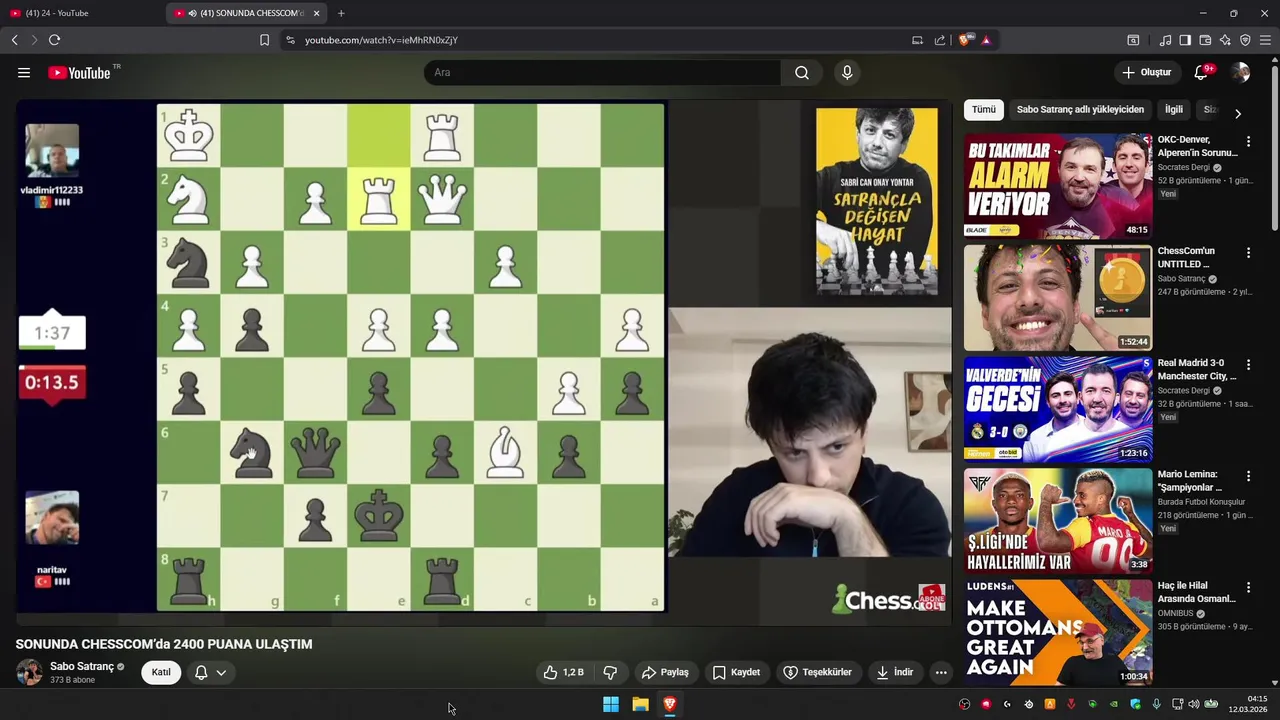Click Brave browser taskbar icon

tap(670, 704)
